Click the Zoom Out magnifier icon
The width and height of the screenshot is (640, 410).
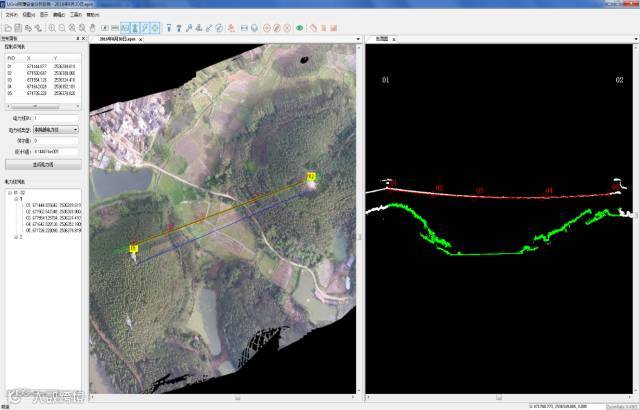click(x=62, y=28)
